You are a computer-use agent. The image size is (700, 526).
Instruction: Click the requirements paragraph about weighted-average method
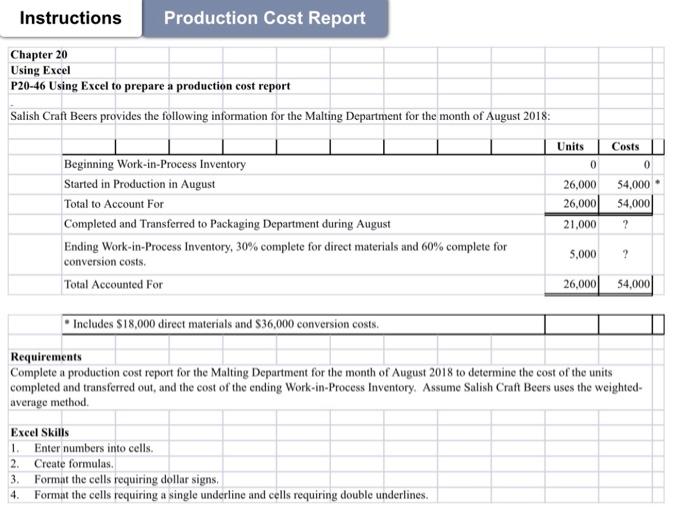[x=326, y=387]
